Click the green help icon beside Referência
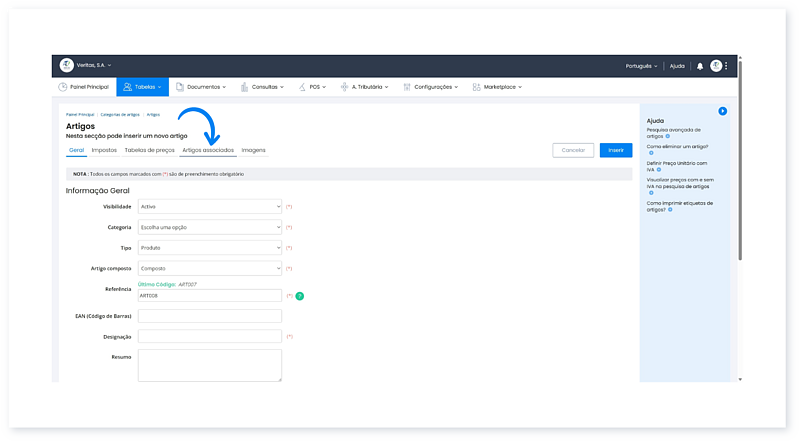The image size is (800, 442). pyautogui.click(x=300, y=296)
